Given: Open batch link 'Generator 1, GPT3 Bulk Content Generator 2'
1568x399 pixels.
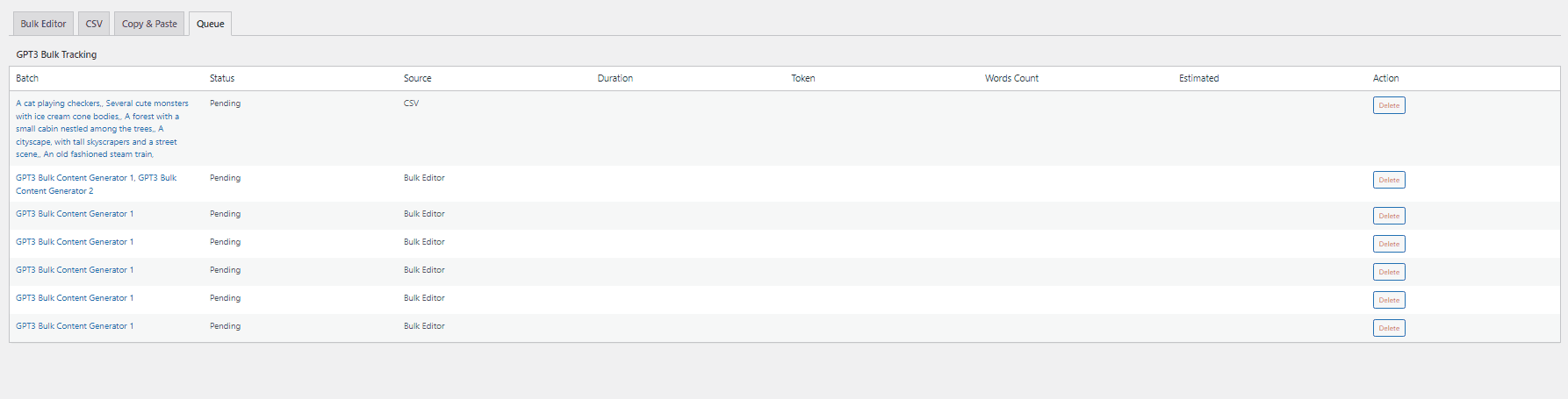Looking at the screenshot, I should pyautogui.click(x=97, y=184).
